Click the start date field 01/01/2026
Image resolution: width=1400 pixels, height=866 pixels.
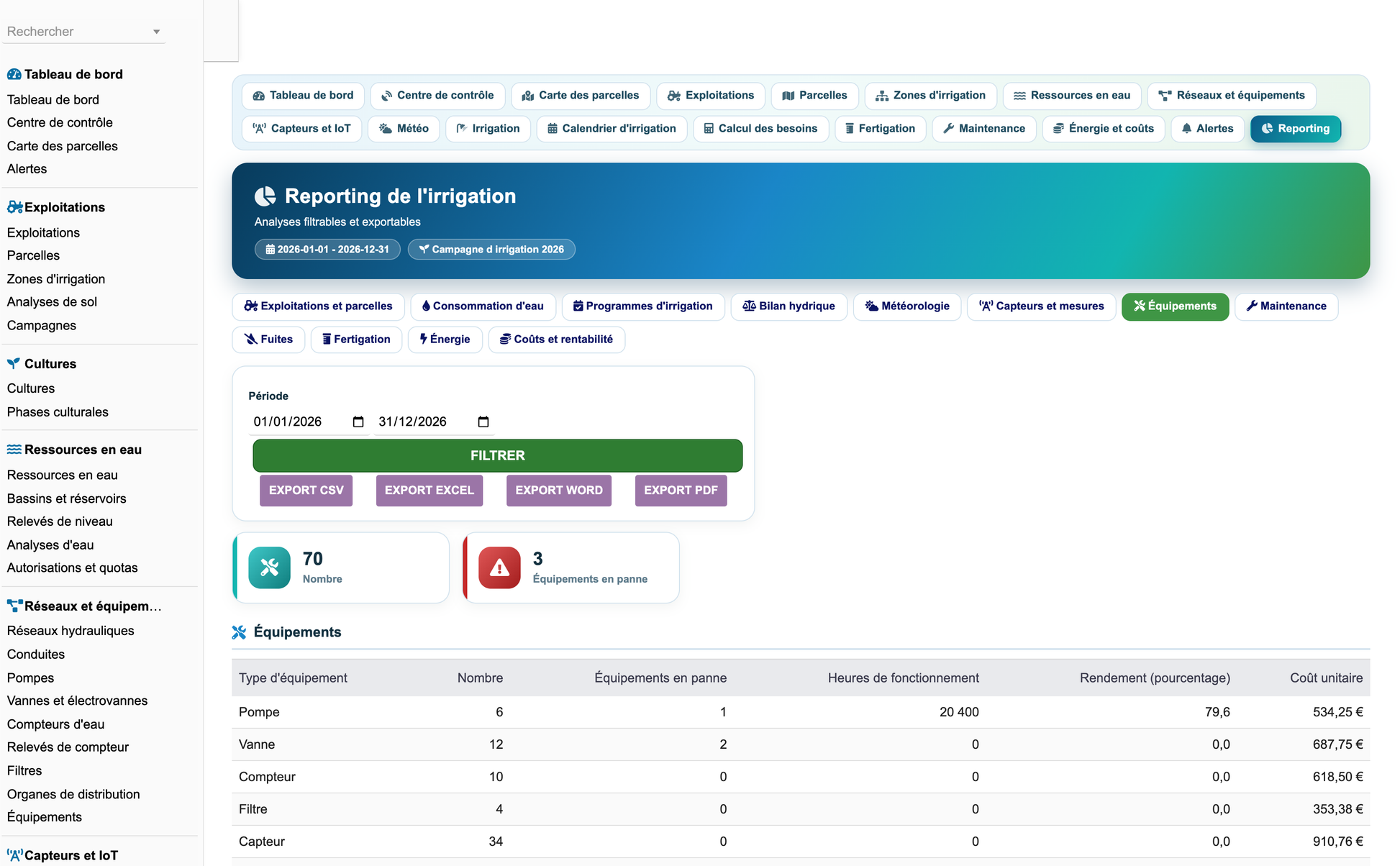click(x=309, y=421)
